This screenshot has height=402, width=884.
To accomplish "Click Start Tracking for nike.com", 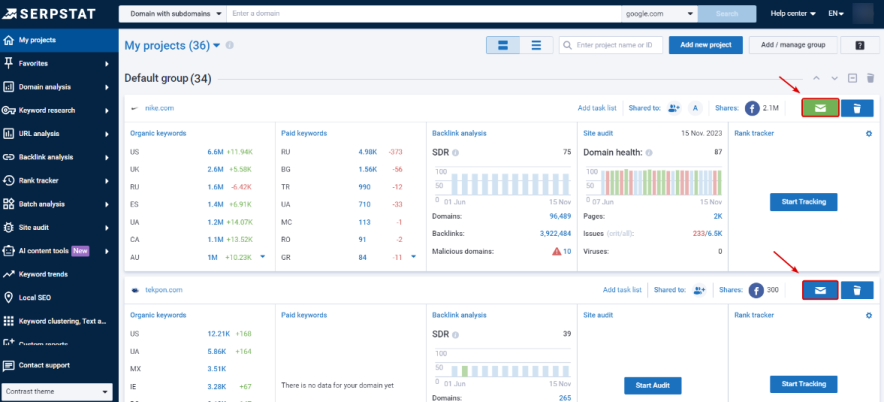I will coord(803,202).
